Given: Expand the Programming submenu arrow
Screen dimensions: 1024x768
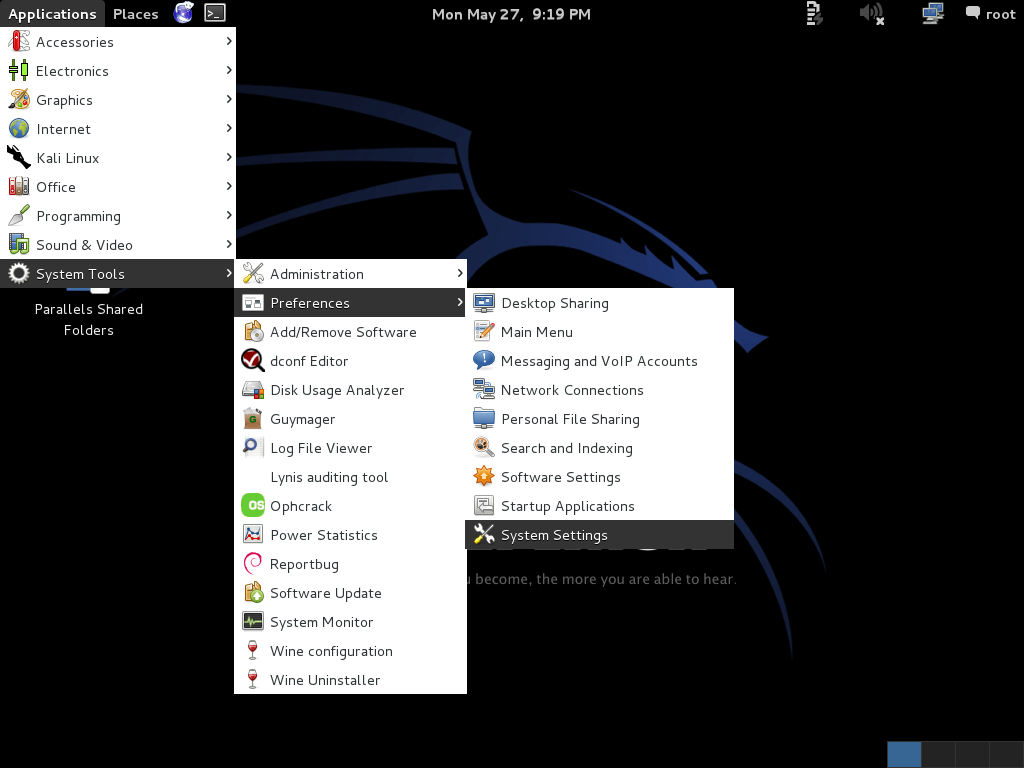Looking at the screenshot, I should click(229, 215).
